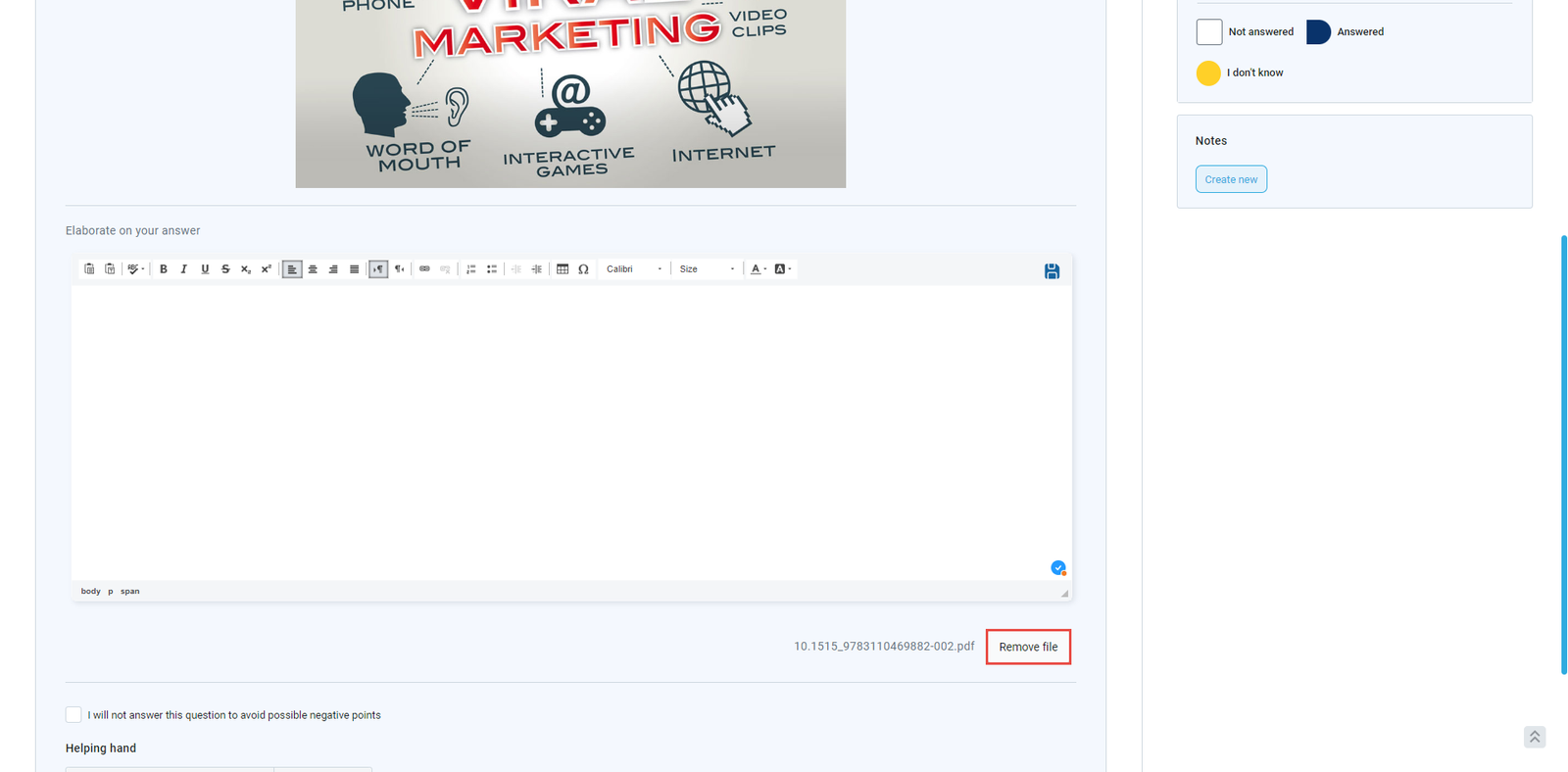Insert a link in the answer
Viewport: 1568px width, 772px height.
[424, 269]
